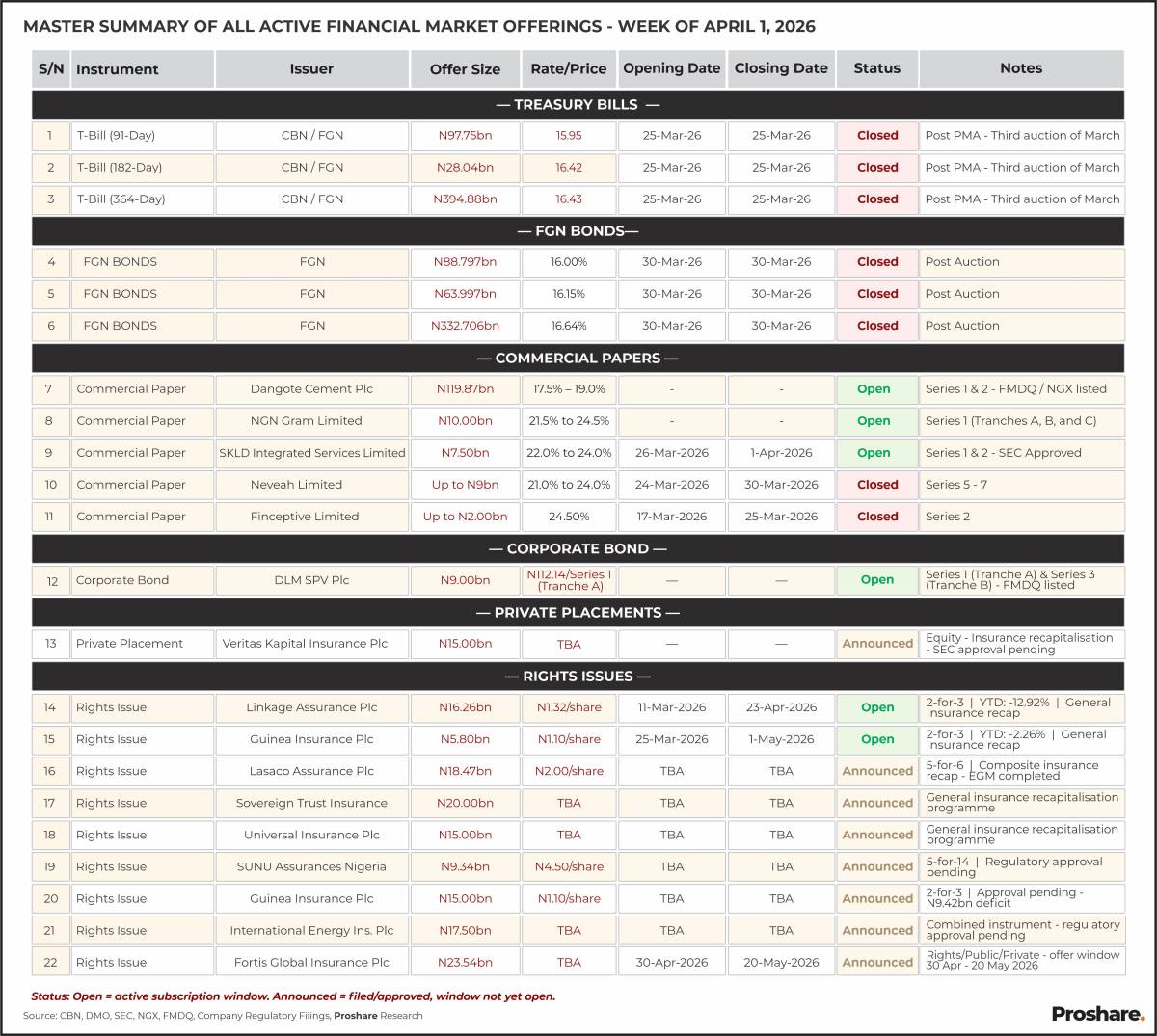Click the T-Bill (364-Day) instrument cell

(x=143, y=199)
